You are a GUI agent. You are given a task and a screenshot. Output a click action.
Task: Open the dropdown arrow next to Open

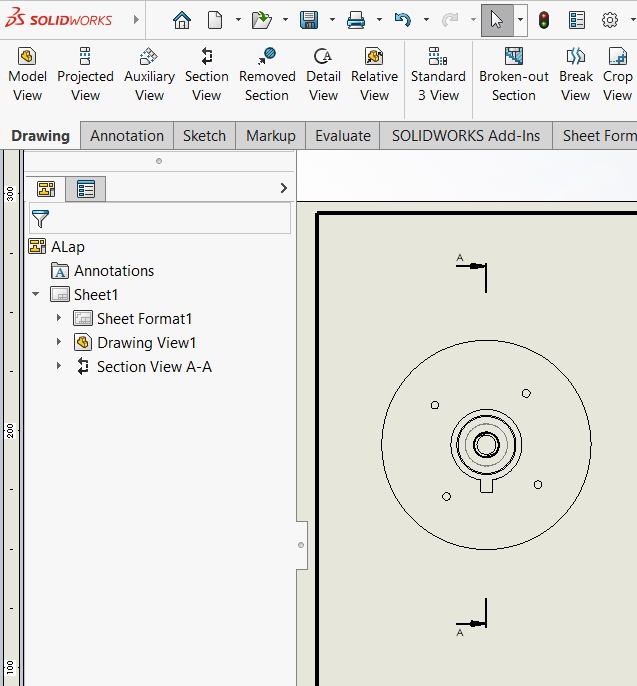285,20
